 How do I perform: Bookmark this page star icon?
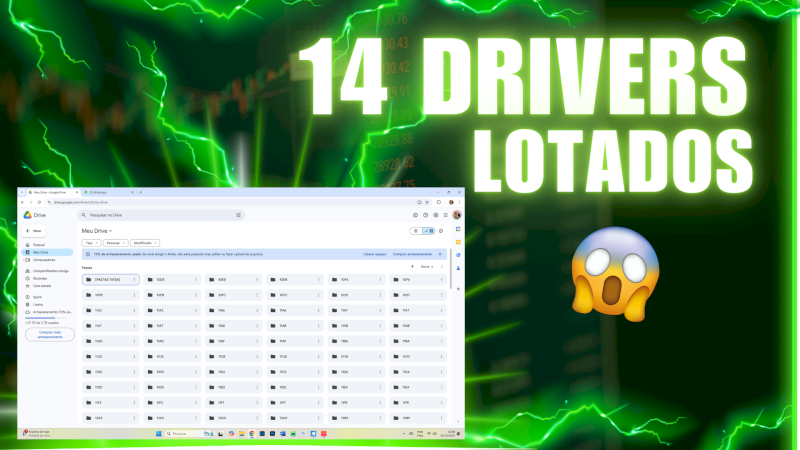point(427,203)
